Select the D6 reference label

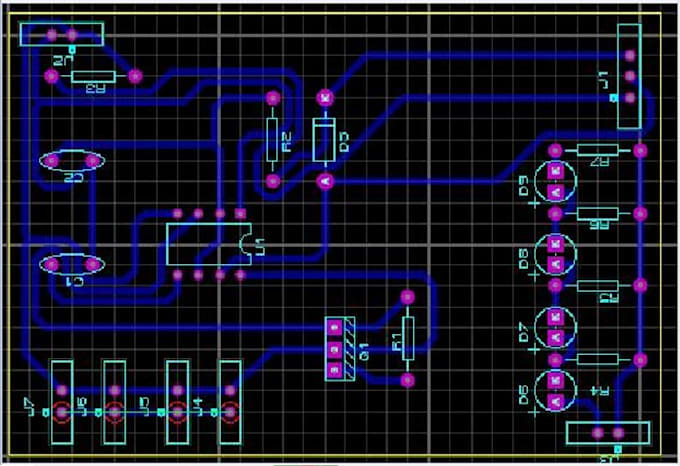click(524, 395)
